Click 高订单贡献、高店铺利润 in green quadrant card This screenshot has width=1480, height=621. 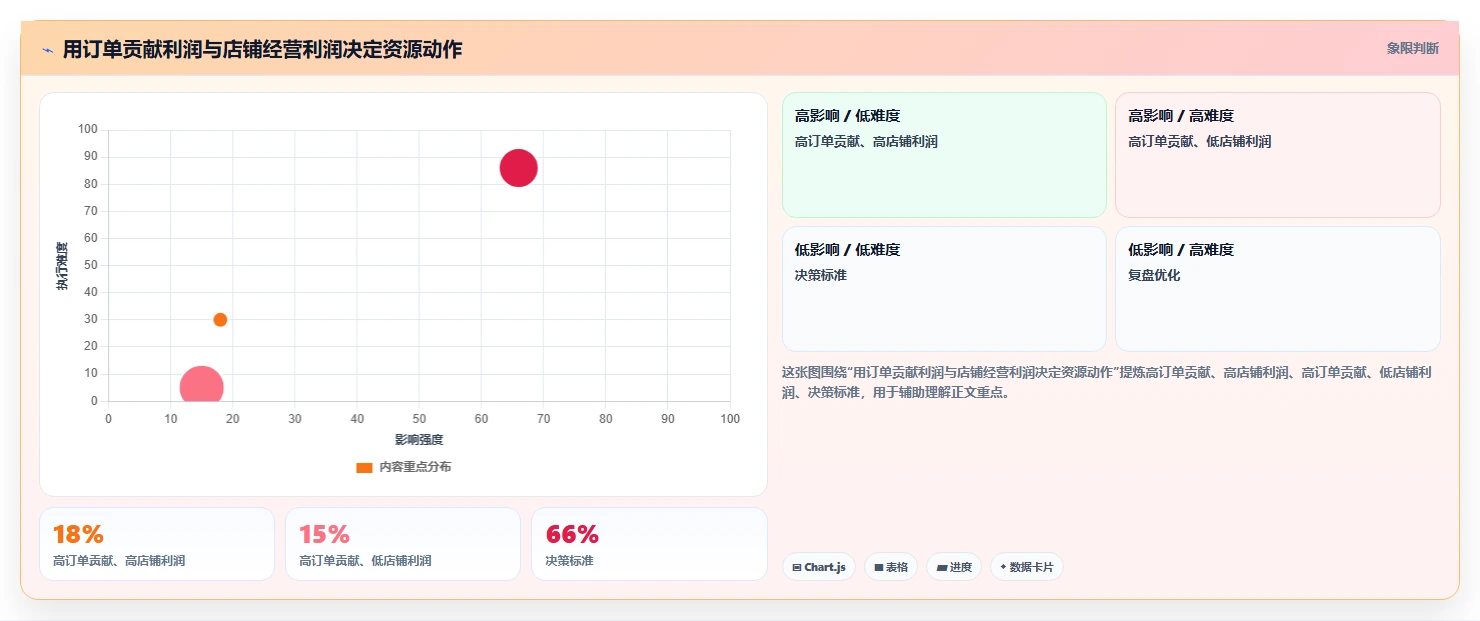866,142
